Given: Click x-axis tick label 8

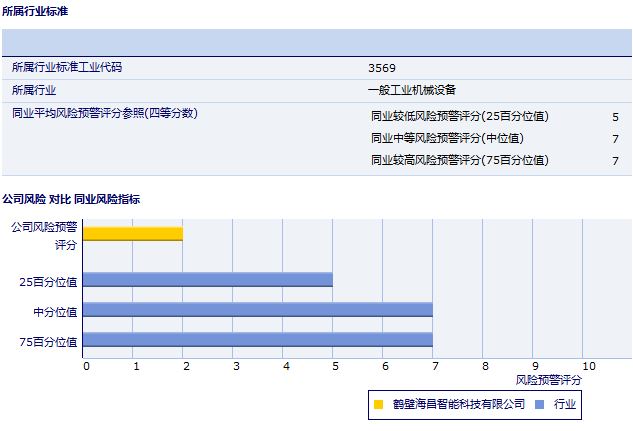Looking at the screenshot, I should point(485,366).
